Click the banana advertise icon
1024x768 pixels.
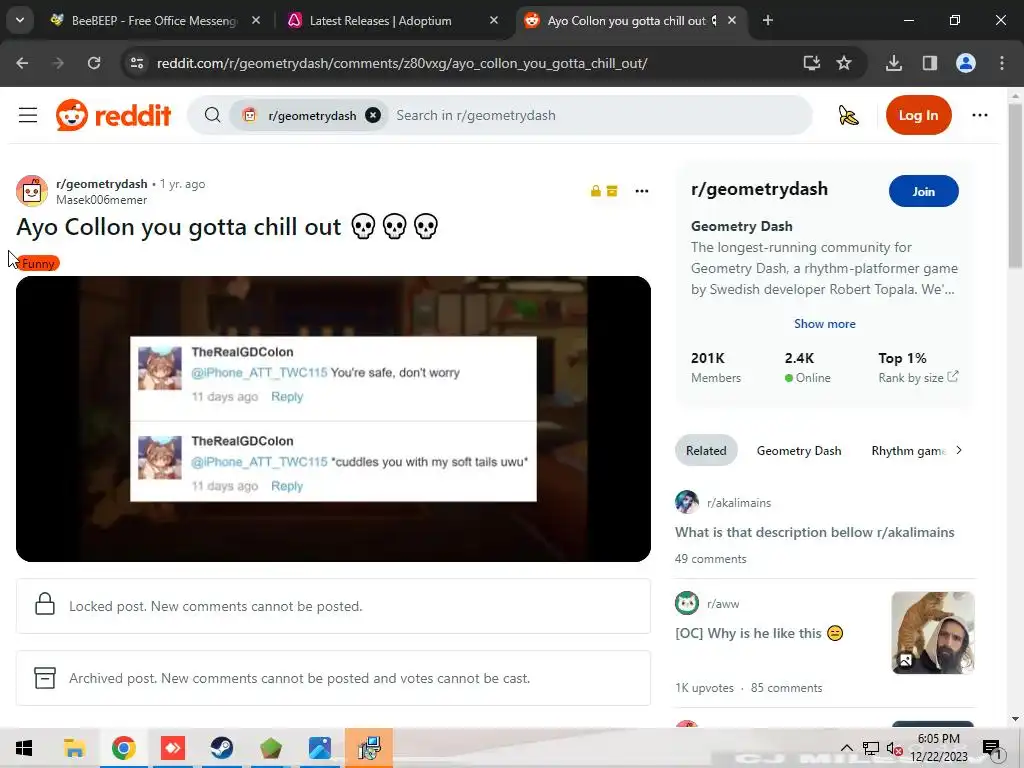tap(848, 116)
